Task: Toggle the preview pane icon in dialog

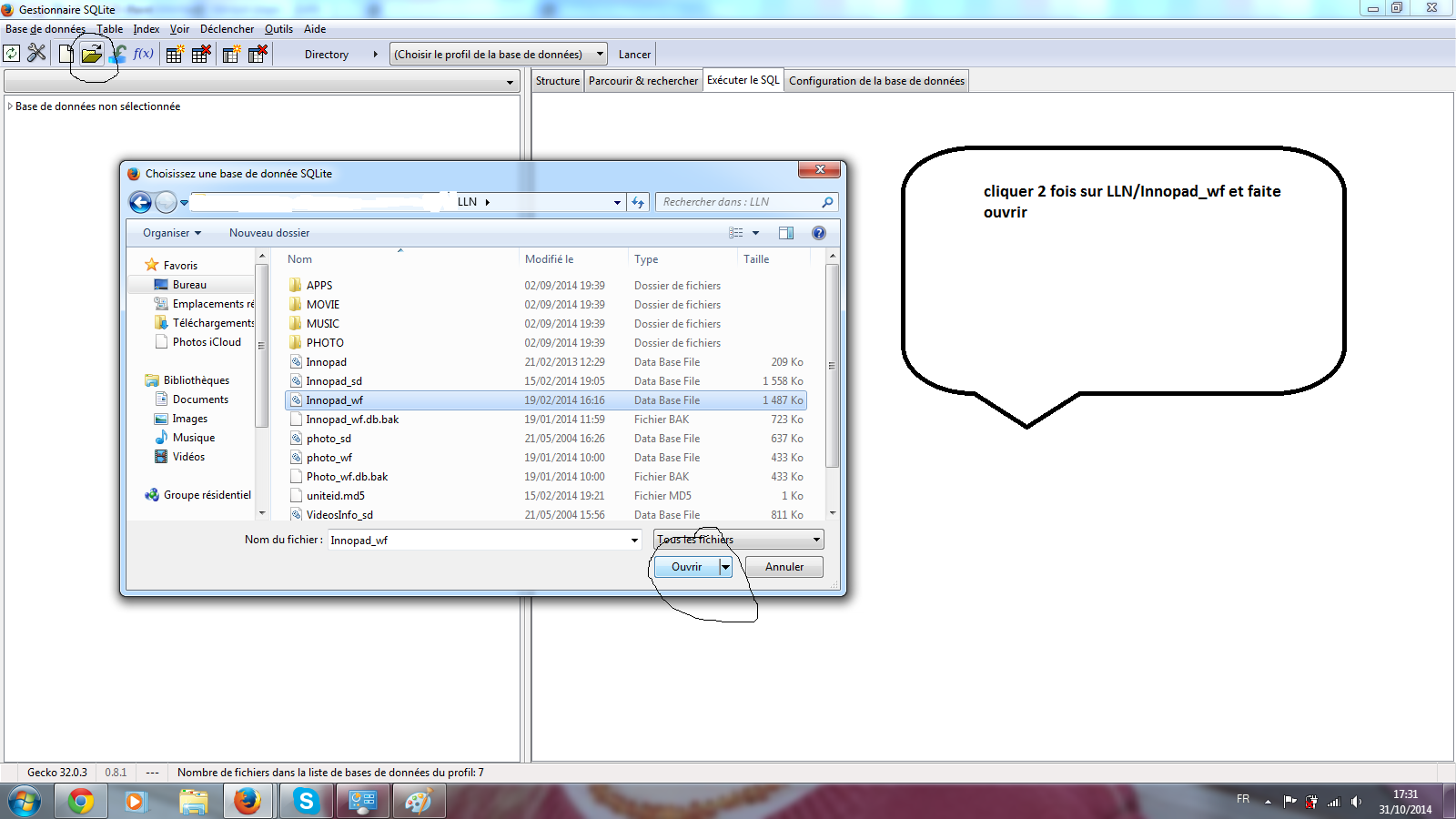Action: (786, 233)
